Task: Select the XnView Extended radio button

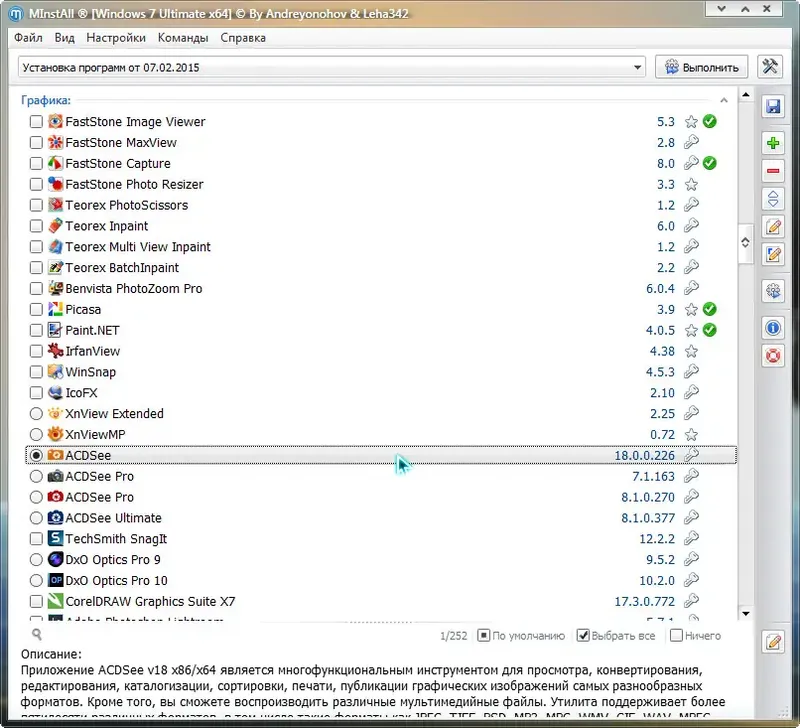Action: coord(36,414)
